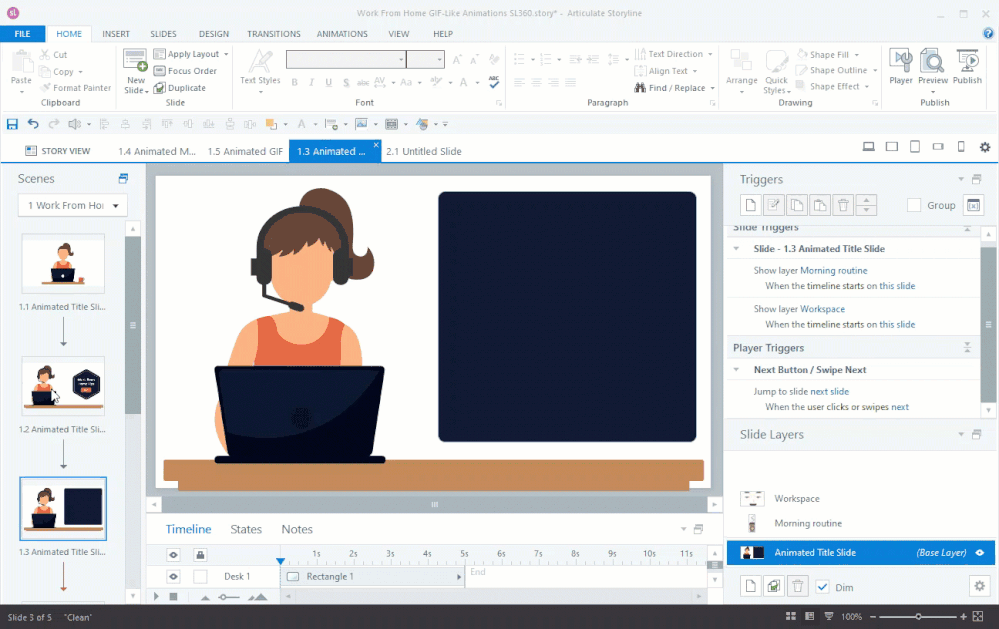The height and width of the screenshot is (629, 999).
Task: Collapse the Slide - 1.3 Animated Title Slide triggers
Action: click(737, 249)
